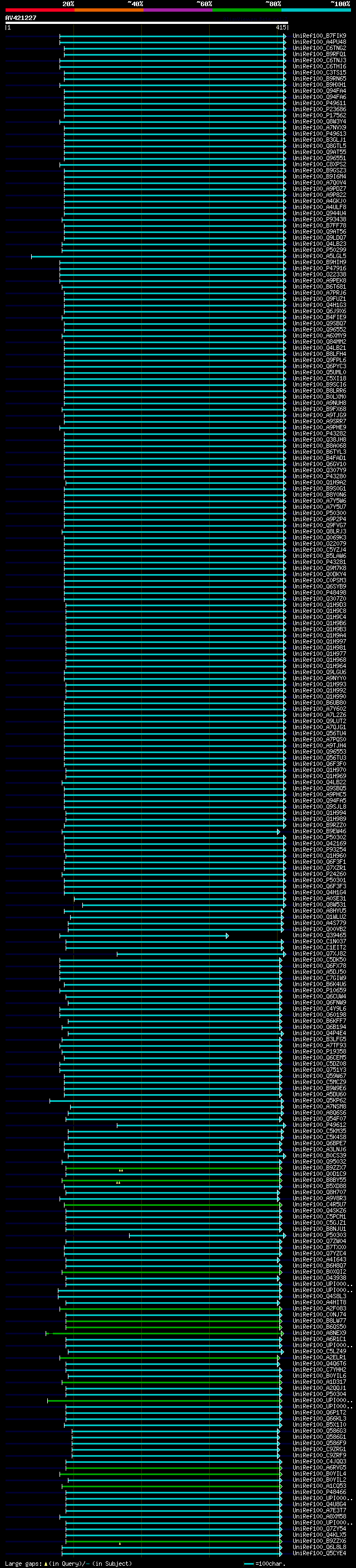Select hit UniRef100_B9RZZ0
The width and height of the screenshot is (356, 1568).
[319, 825]
